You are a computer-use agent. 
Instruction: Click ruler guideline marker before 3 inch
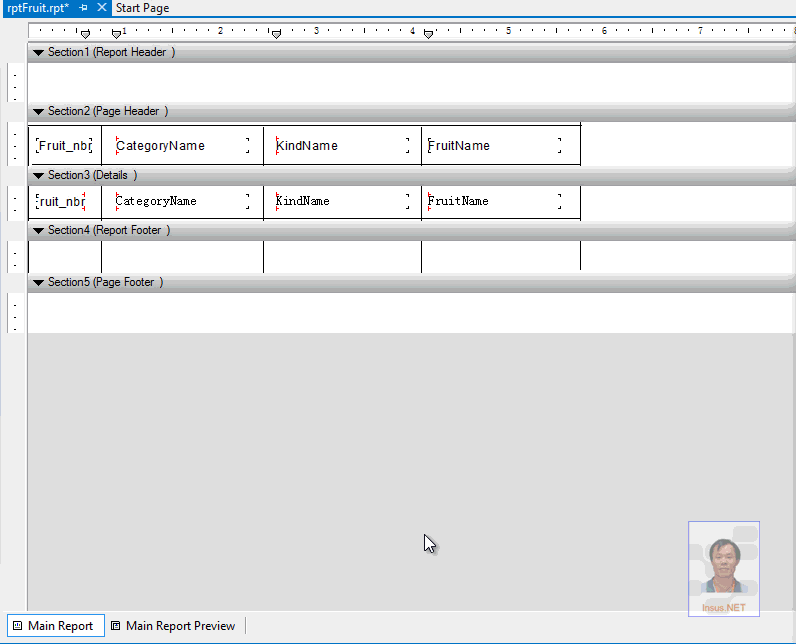276,34
